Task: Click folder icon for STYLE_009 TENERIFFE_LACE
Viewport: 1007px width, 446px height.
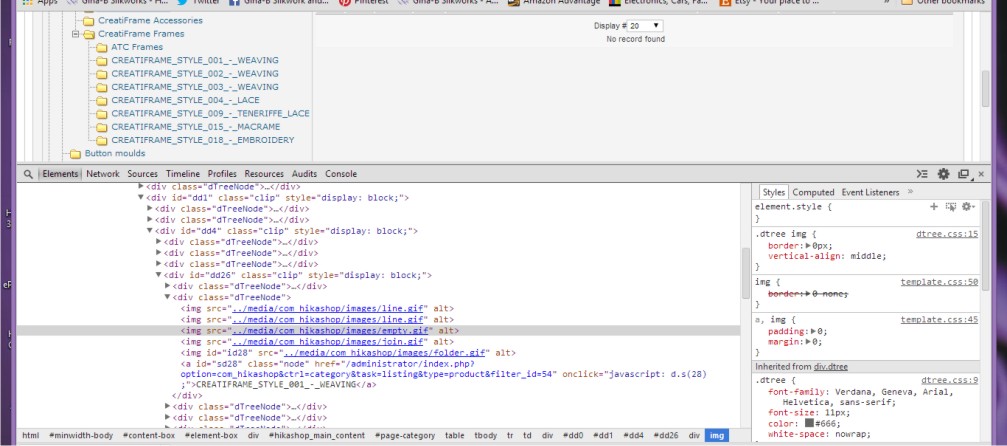Action: coord(101,114)
